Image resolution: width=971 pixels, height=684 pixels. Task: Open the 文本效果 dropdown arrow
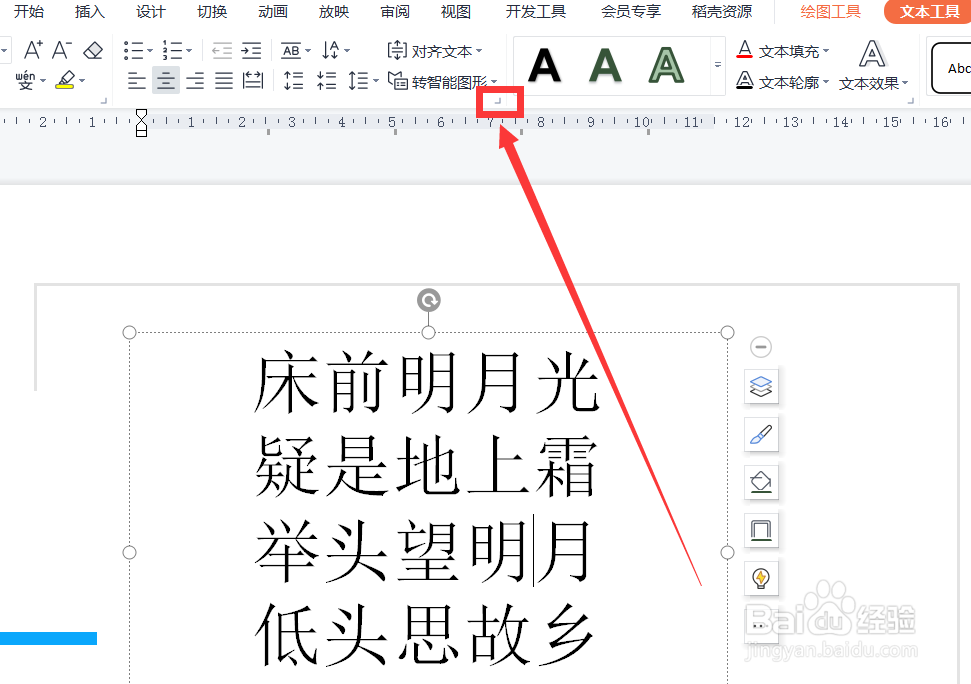click(905, 82)
